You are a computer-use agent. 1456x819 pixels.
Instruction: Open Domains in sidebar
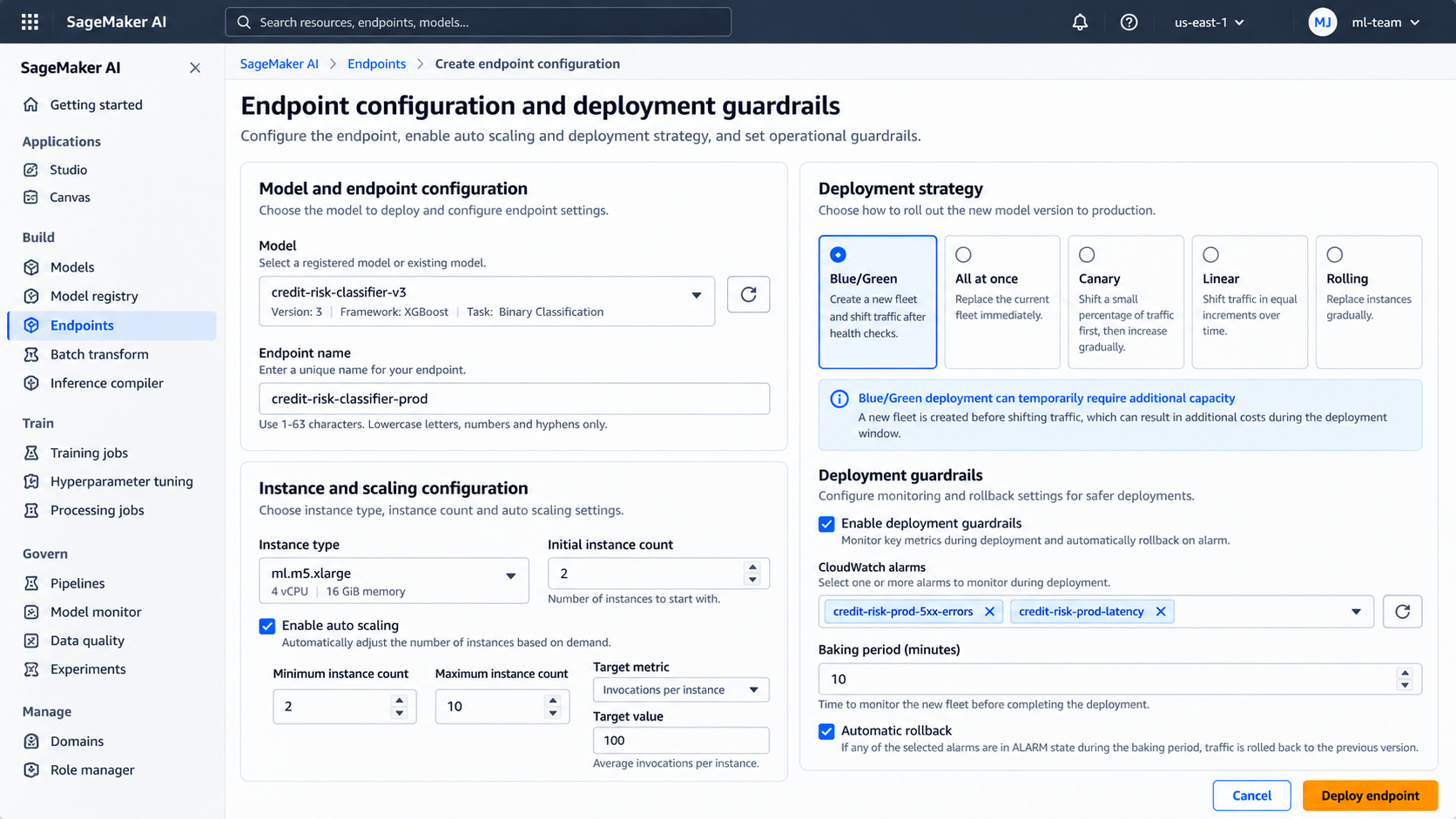coord(77,742)
